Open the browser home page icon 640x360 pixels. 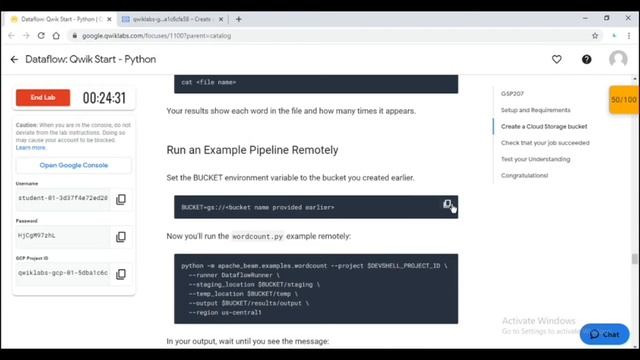click(x=56, y=36)
